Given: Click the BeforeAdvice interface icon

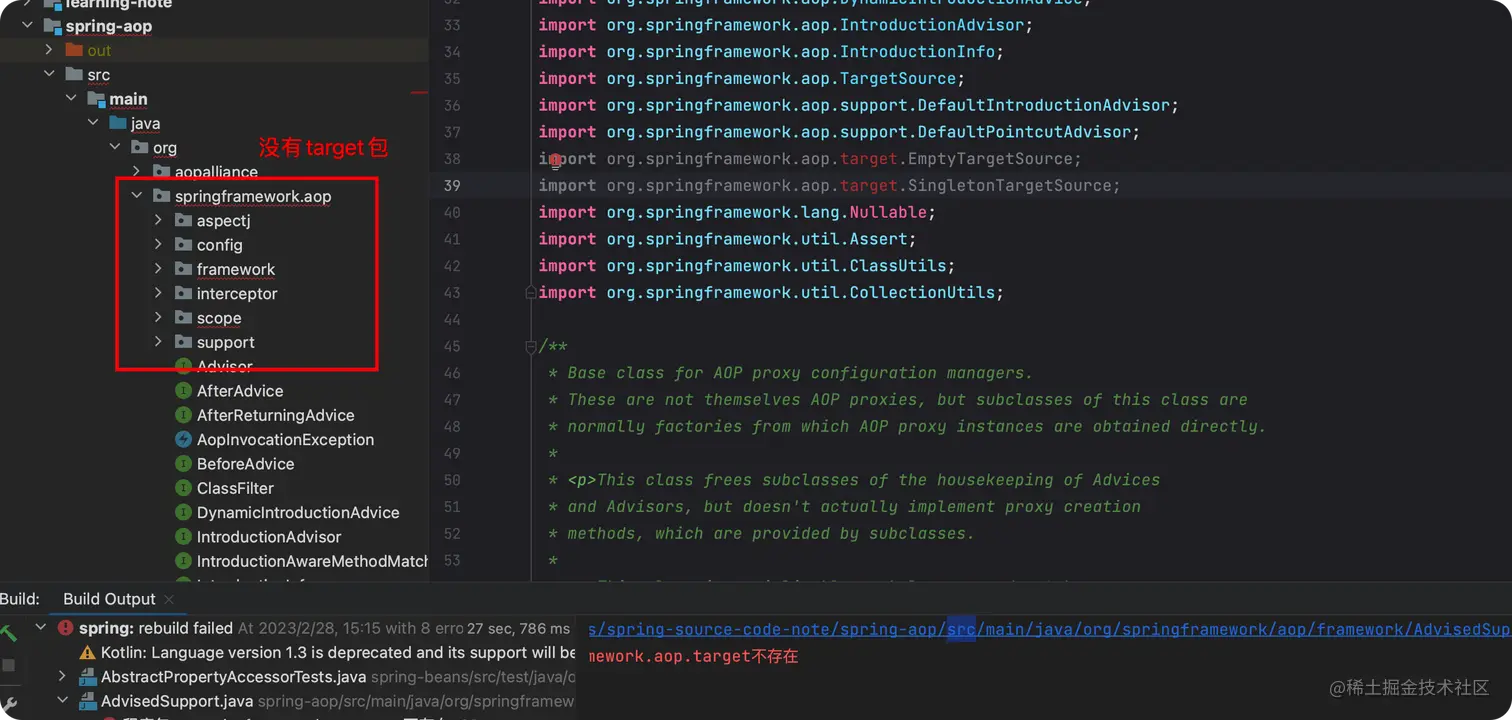Looking at the screenshot, I should [183, 464].
